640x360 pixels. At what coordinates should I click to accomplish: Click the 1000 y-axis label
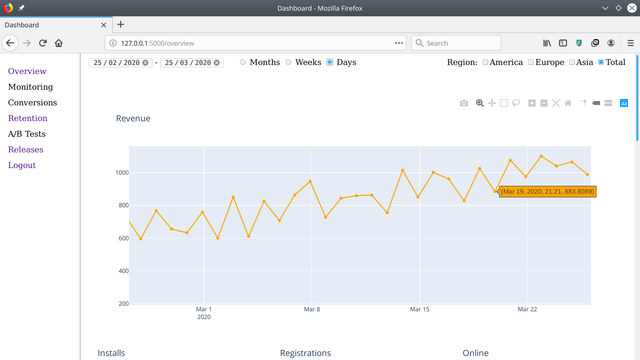point(122,173)
